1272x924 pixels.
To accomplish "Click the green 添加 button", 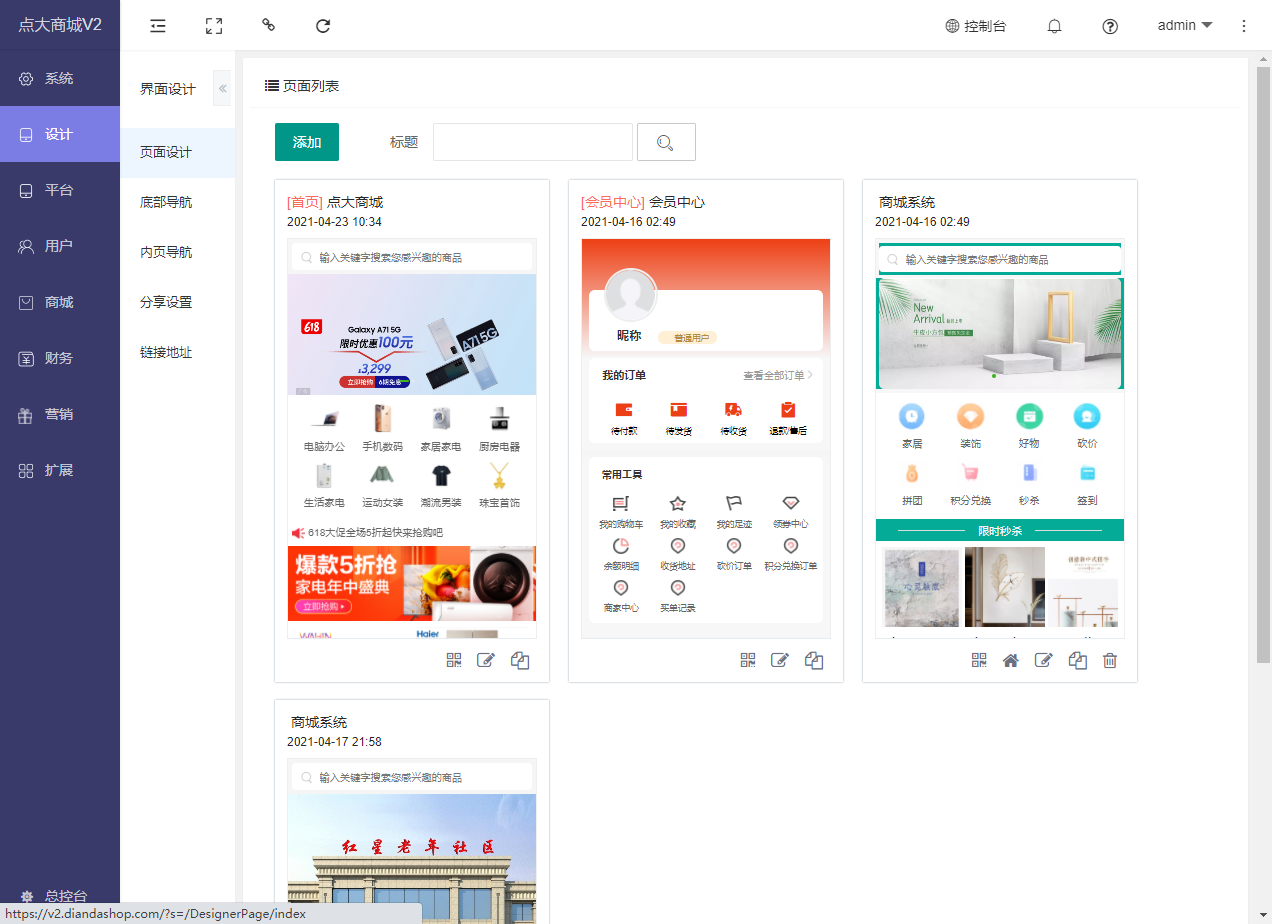I will 307,142.
